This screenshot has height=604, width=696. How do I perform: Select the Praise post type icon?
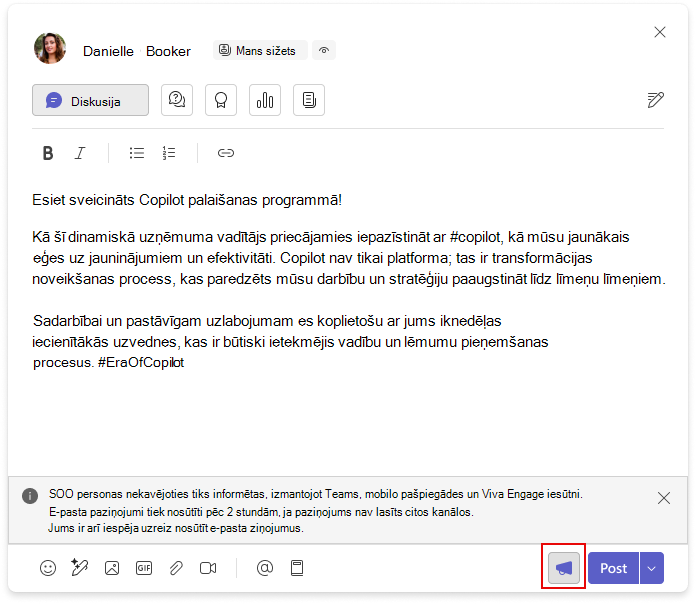(x=221, y=100)
